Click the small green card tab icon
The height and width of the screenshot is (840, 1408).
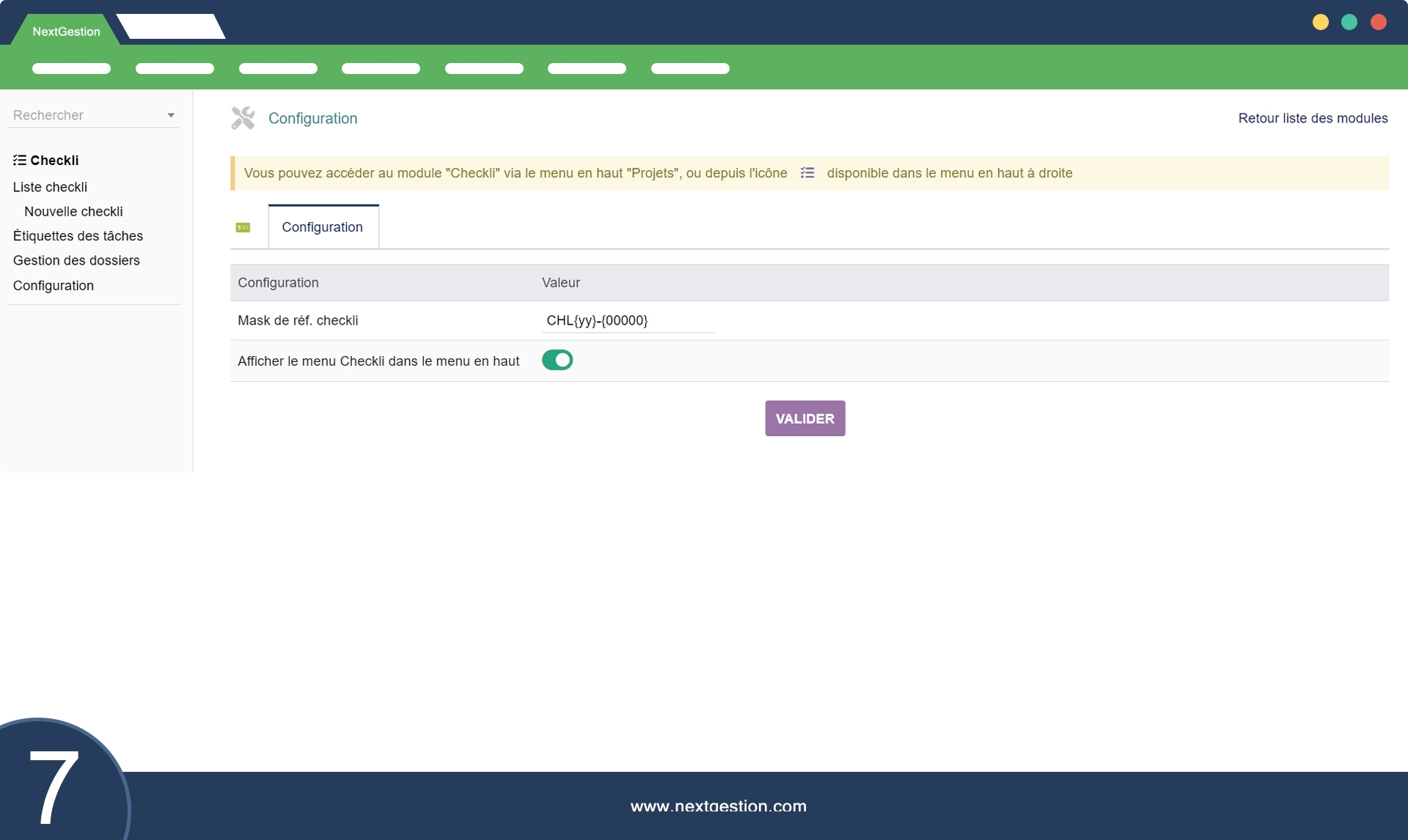[243, 227]
